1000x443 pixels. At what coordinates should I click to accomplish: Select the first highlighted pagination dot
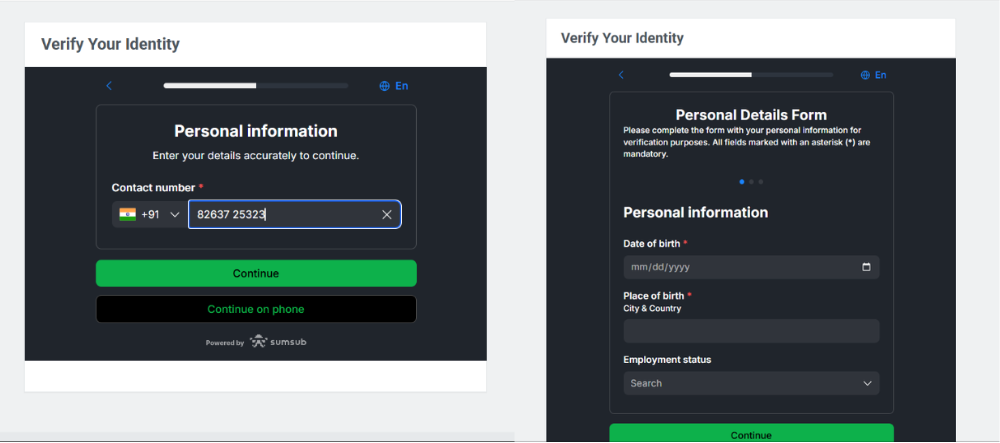point(742,182)
